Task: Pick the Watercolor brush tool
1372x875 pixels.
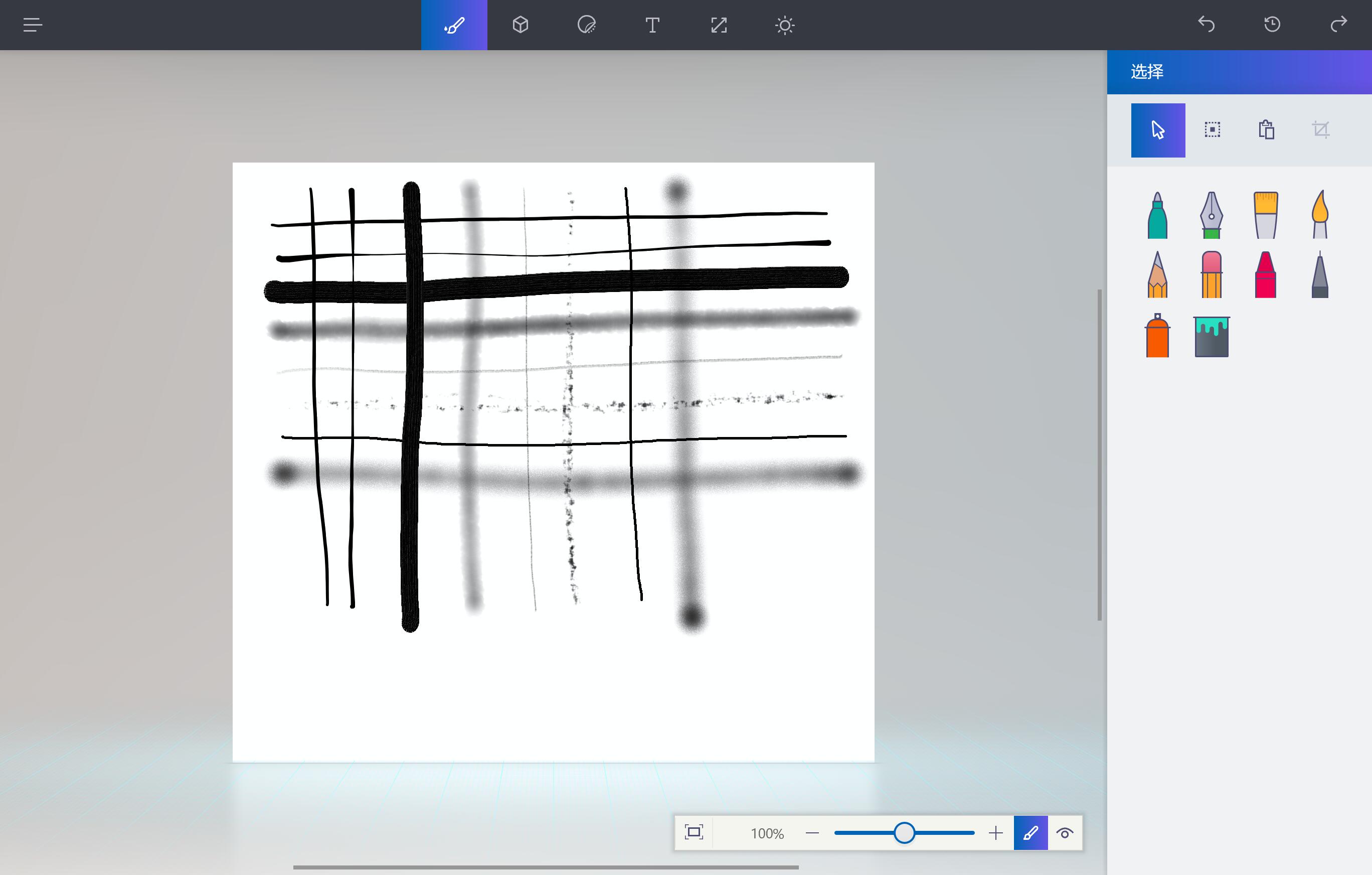Action: pyautogui.click(x=1319, y=214)
